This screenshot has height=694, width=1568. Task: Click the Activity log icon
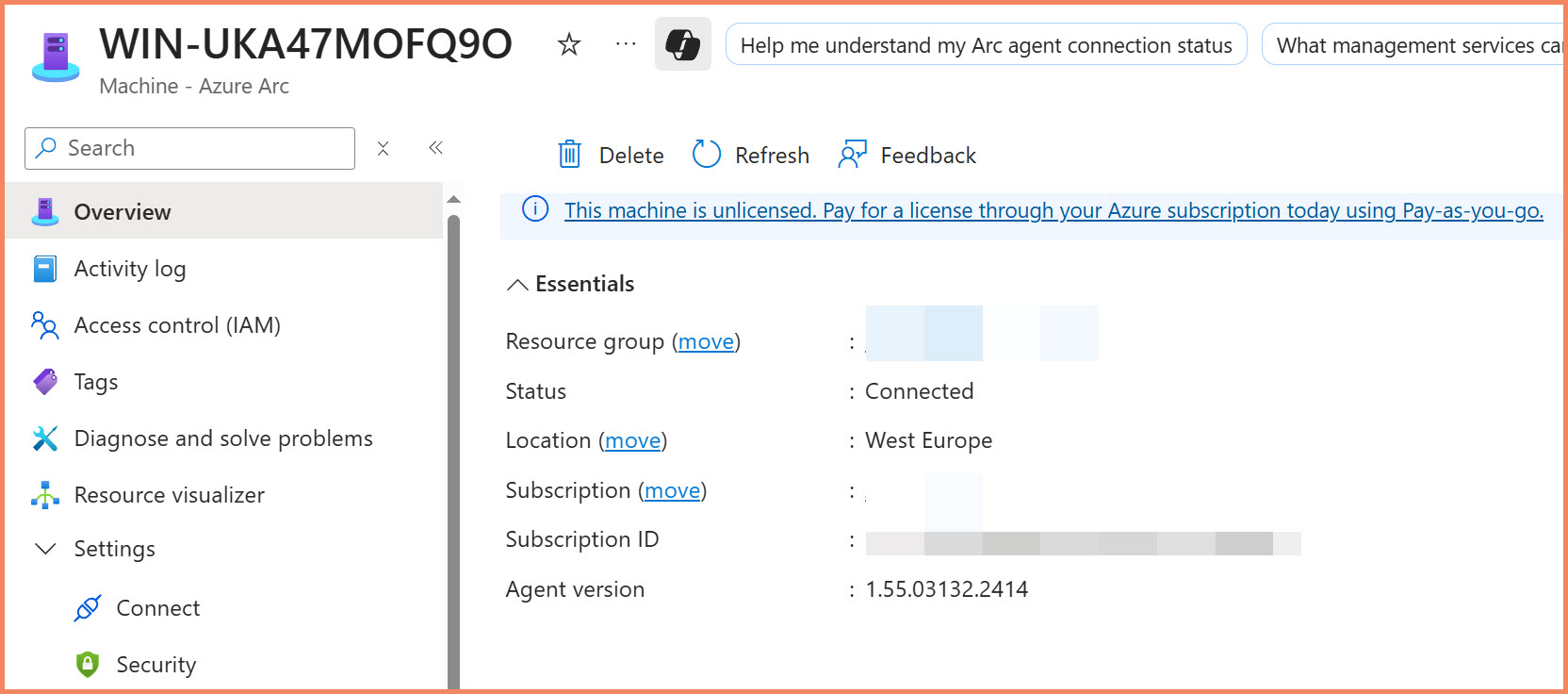click(44, 269)
